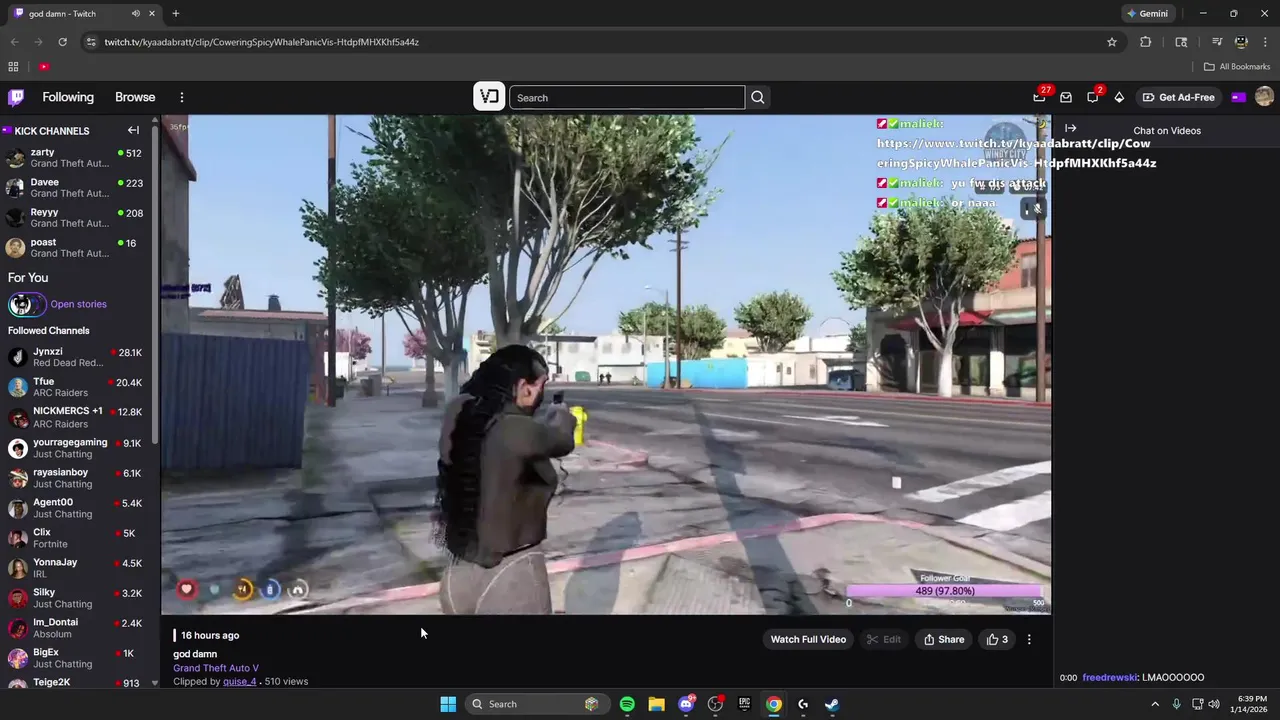Open yourragegaming followed channel
Viewport: 1280px width, 720px height.
[x=75, y=448]
